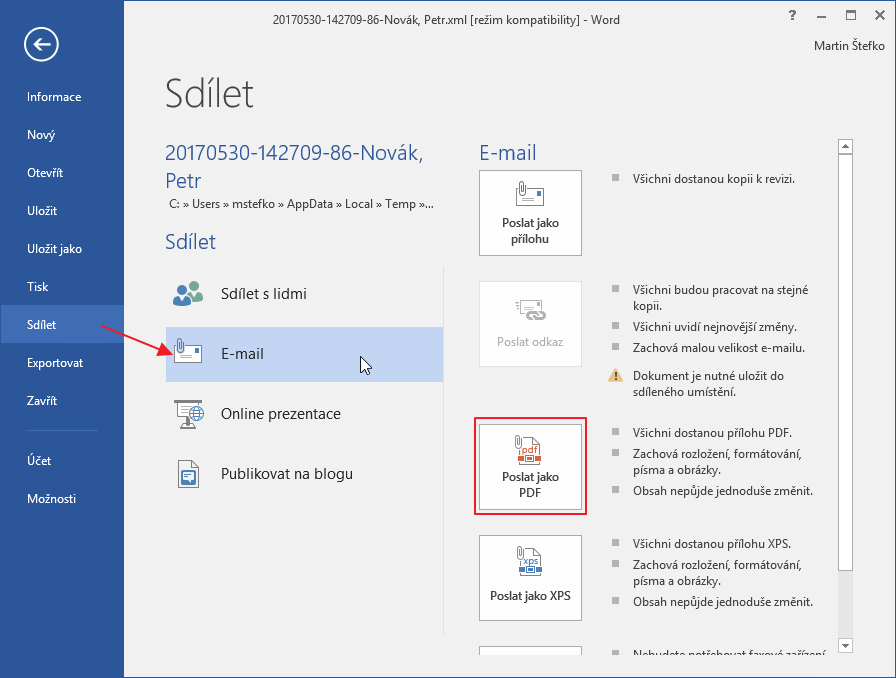Click Poslat jako XPS button
The height and width of the screenshot is (678, 896).
click(x=530, y=578)
